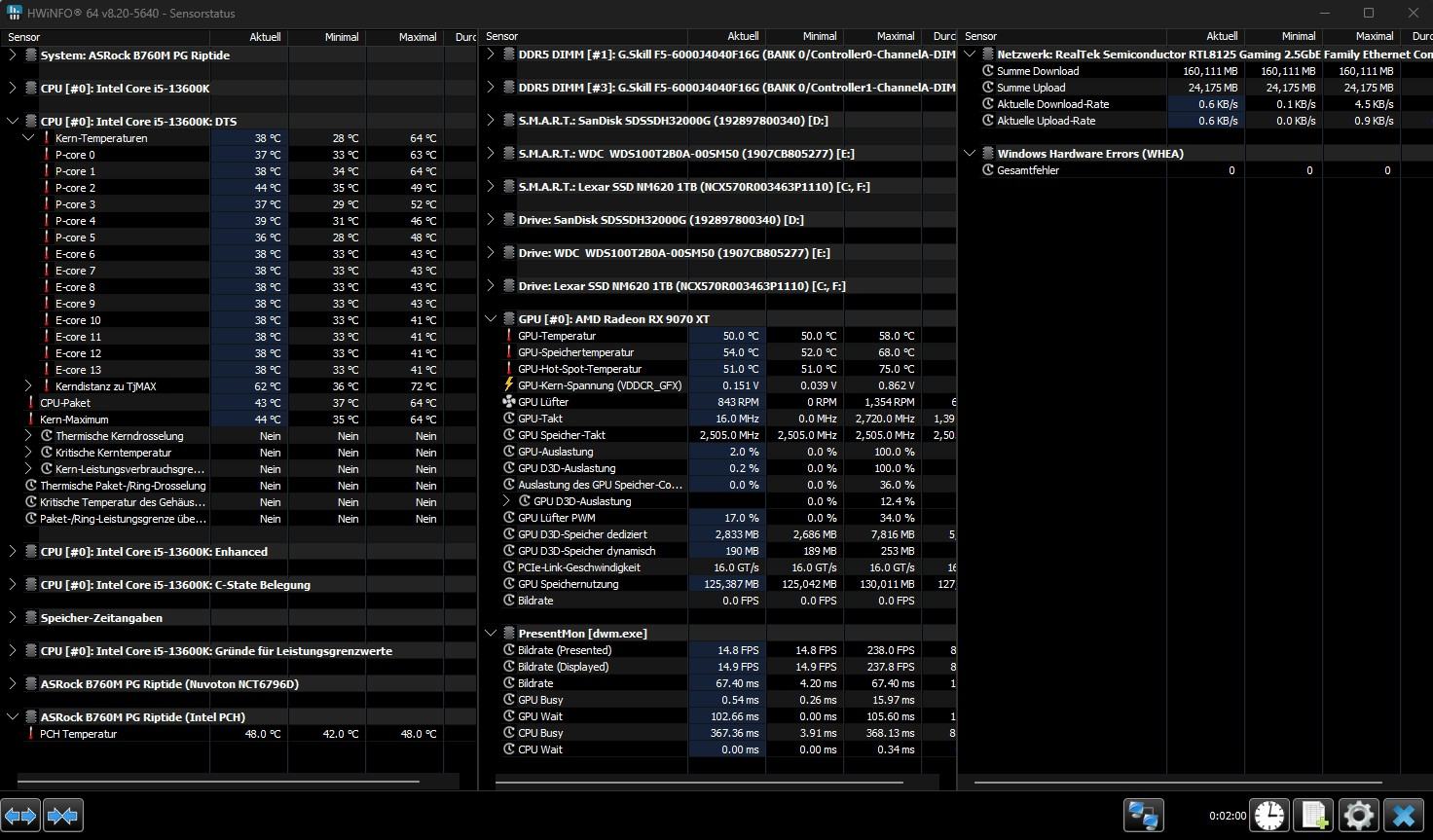Click the chip icon of System ASRock B760M
The width and height of the screenshot is (1433, 840).
coord(30,55)
